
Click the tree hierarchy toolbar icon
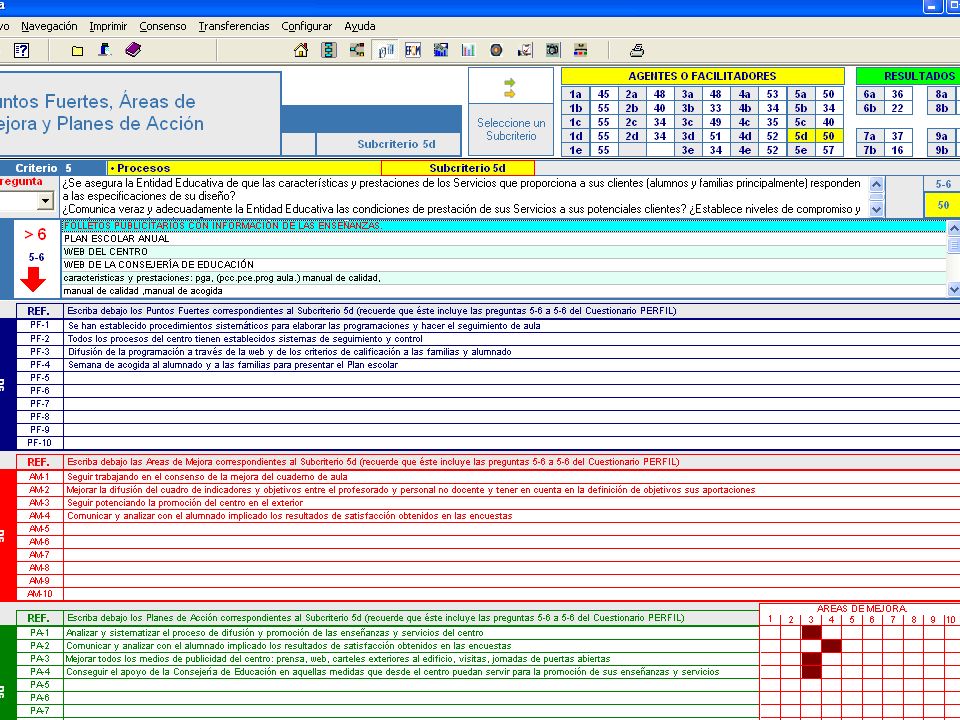point(356,50)
